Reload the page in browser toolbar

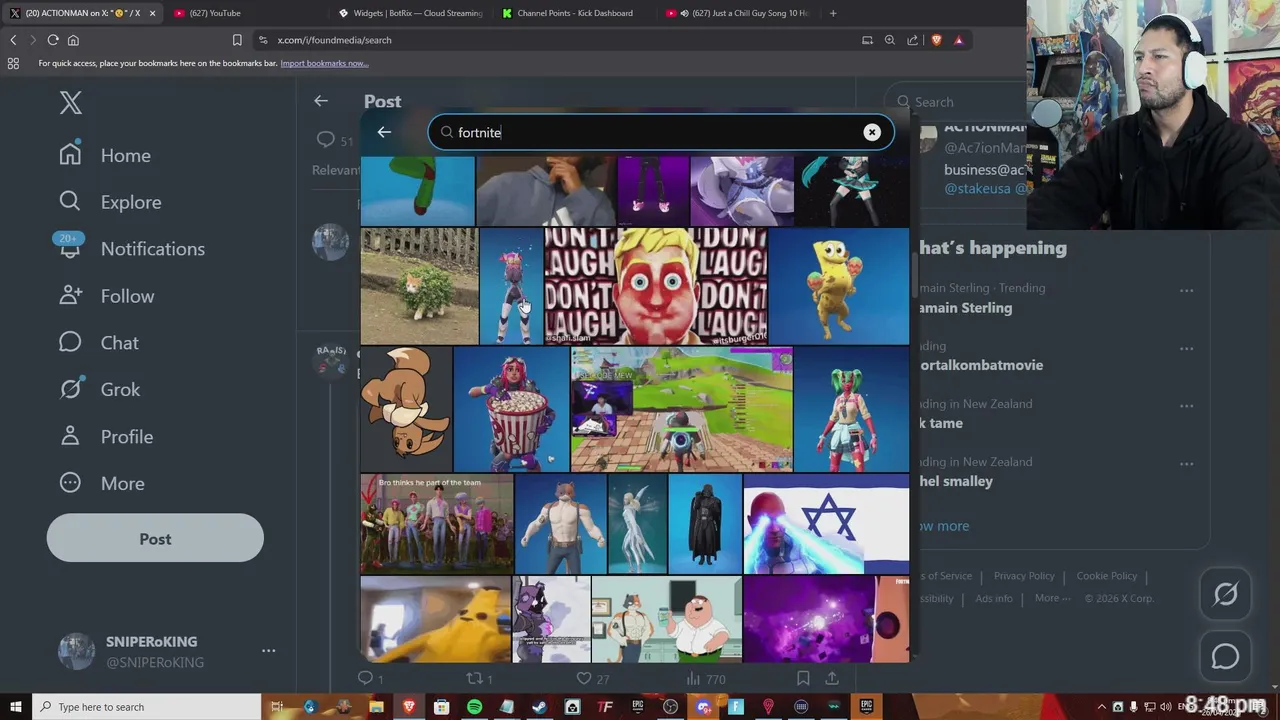[53, 40]
